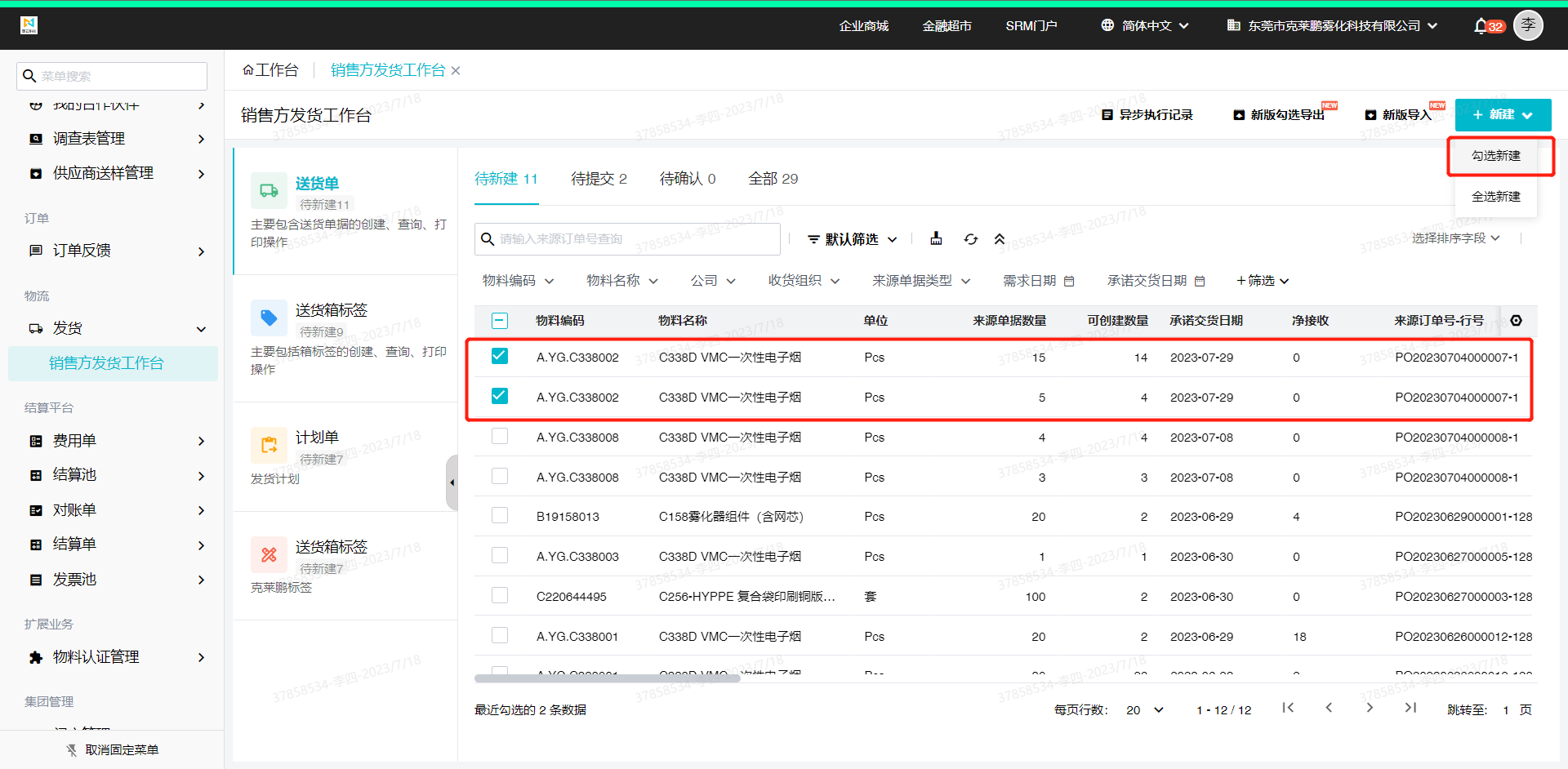
Task: Open user avatar 李 menu
Action: pyautogui.click(x=1528, y=25)
